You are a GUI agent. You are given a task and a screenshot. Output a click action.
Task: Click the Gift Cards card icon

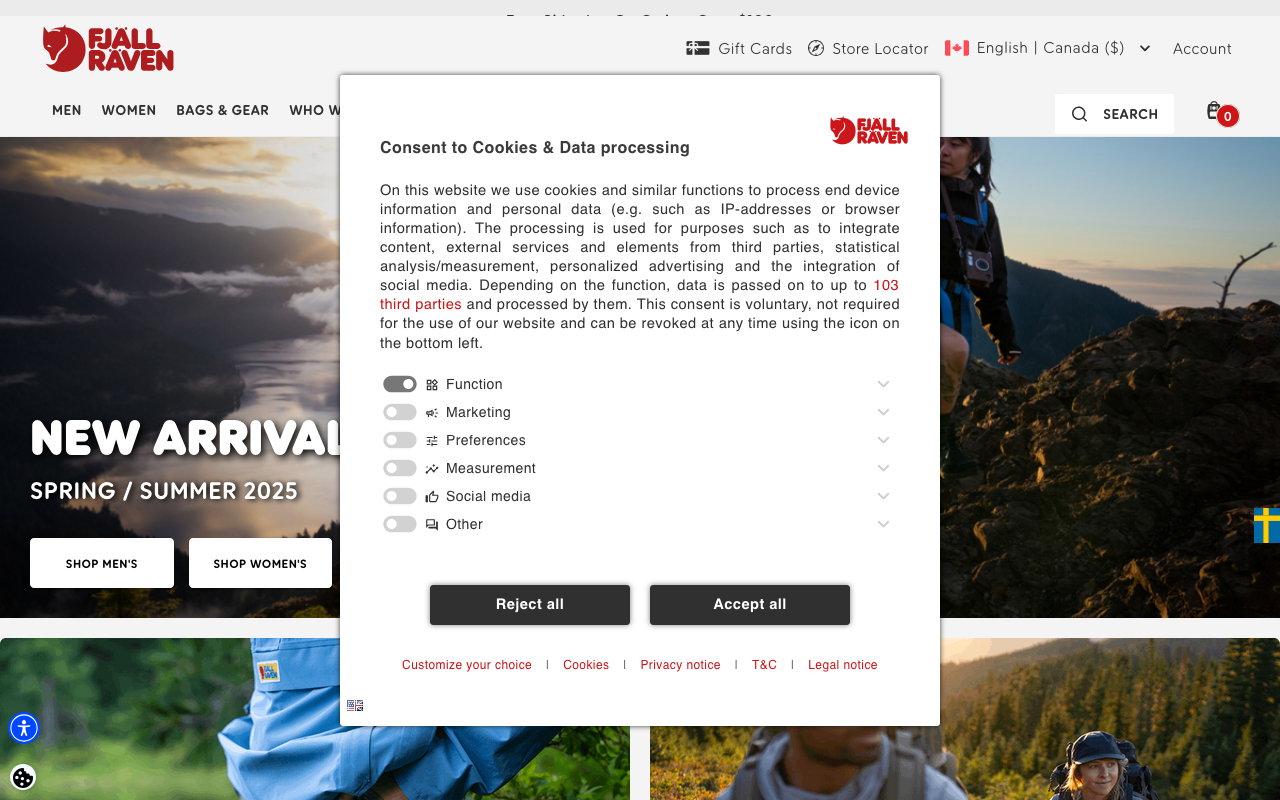tap(698, 48)
